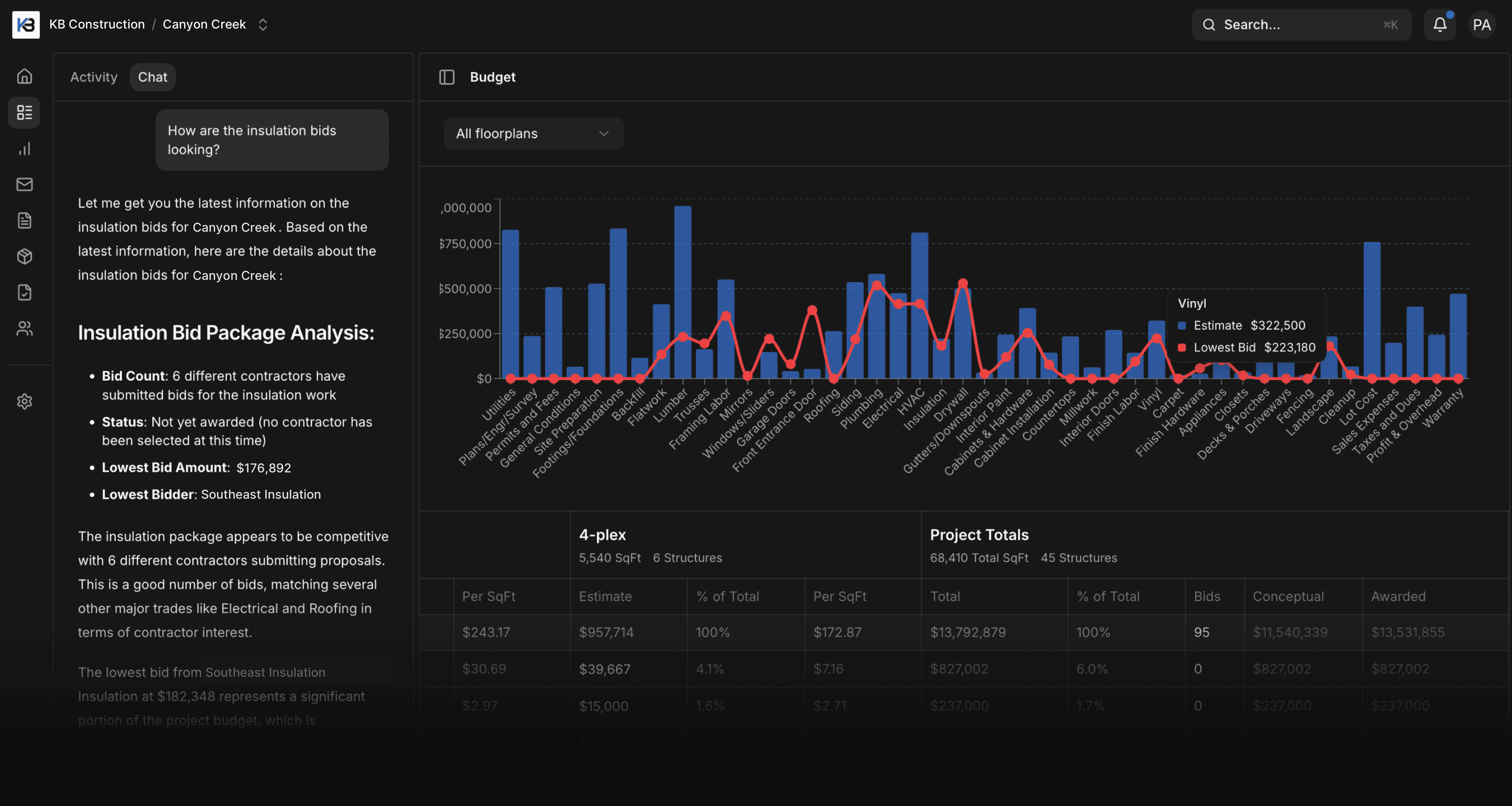Click the KB logo button
This screenshot has height=806, width=1512.
pos(26,25)
